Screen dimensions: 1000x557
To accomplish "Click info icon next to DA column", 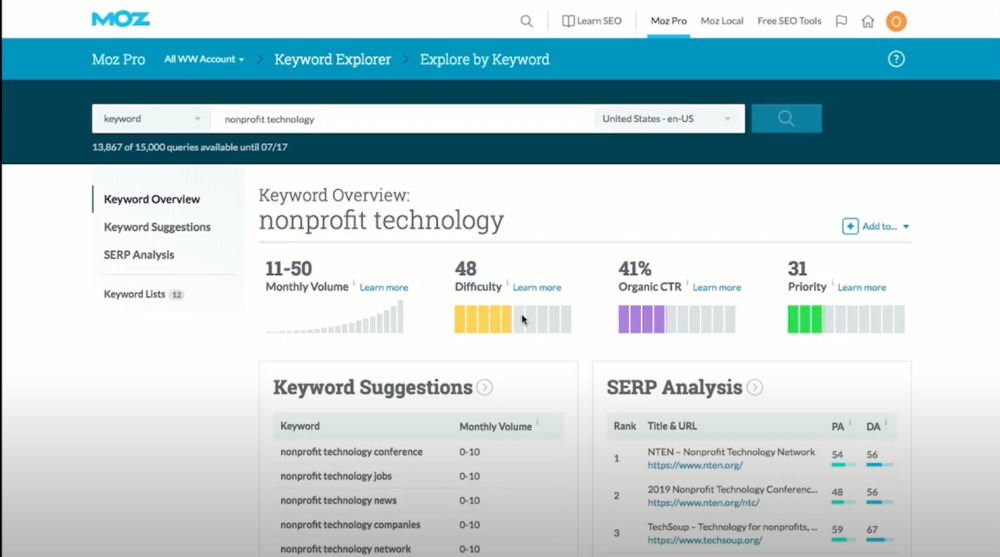I will 886,422.
